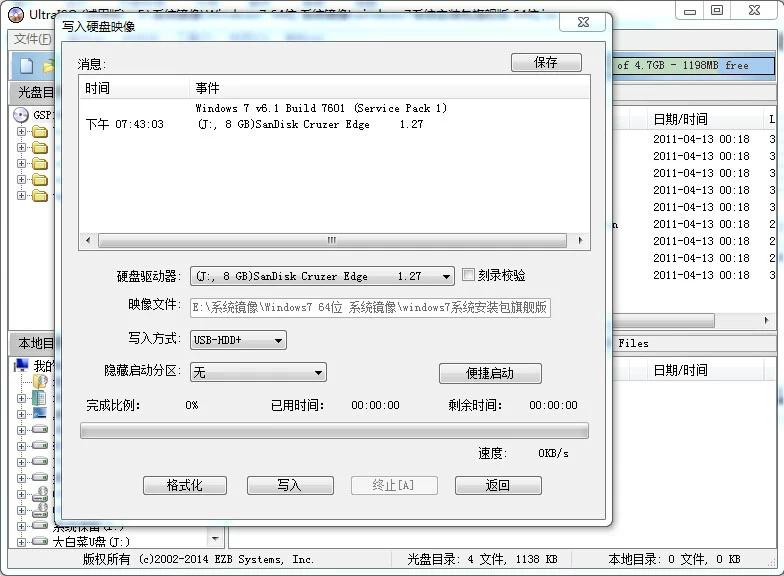Select the GSP disc root icon in tree
Screen dimensions: 784x576
(20, 115)
